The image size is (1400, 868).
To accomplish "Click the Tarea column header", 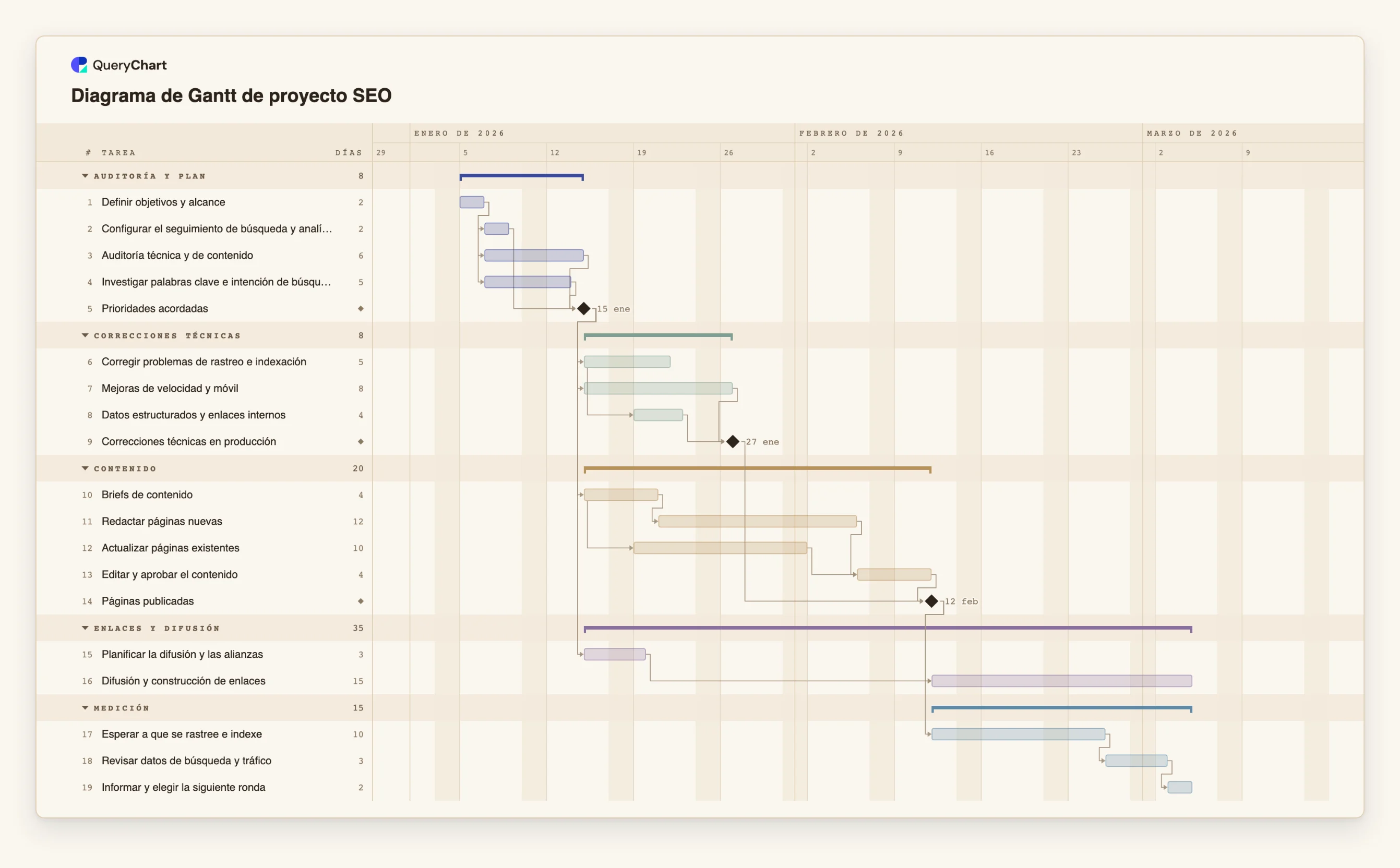I will click(x=119, y=153).
